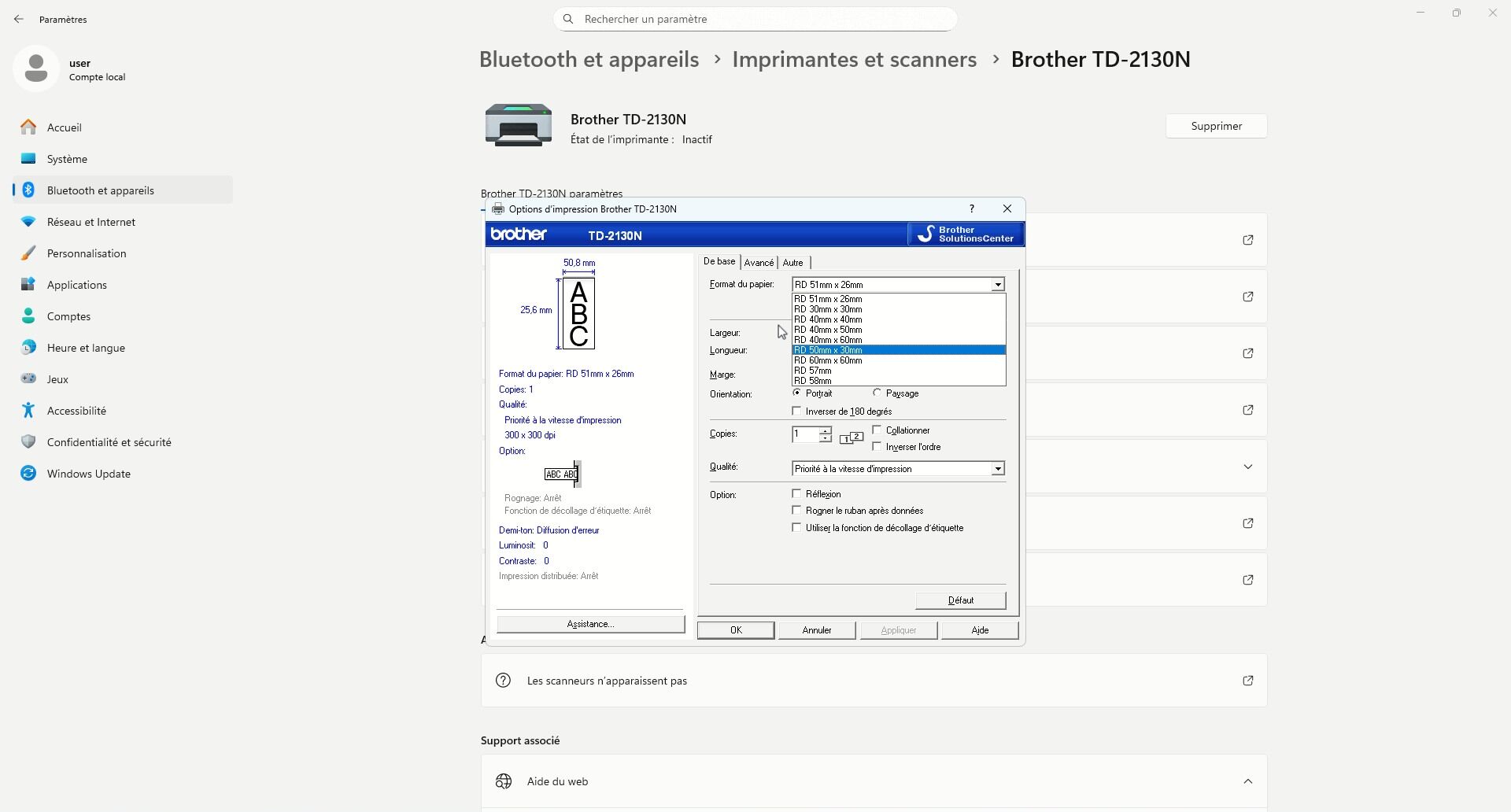The width and height of the screenshot is (1511, 812).
Task: Open Jeux settings
Action: click(123, 379)
